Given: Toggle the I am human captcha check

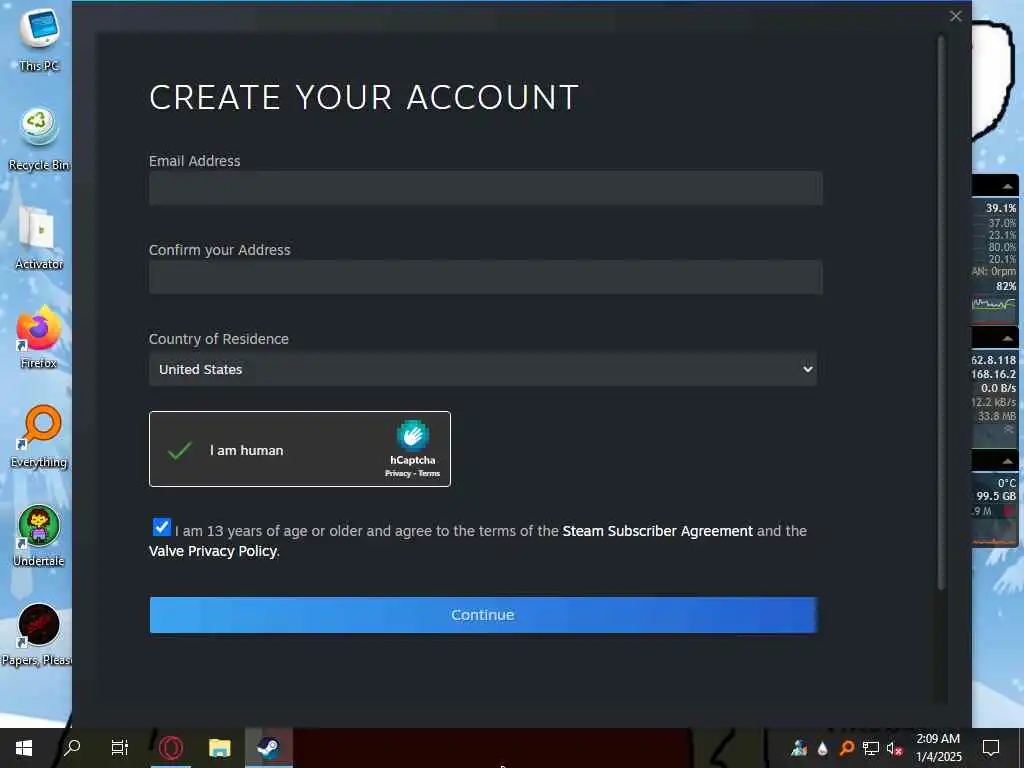Looking at the screenshot, I should [180, 450].
